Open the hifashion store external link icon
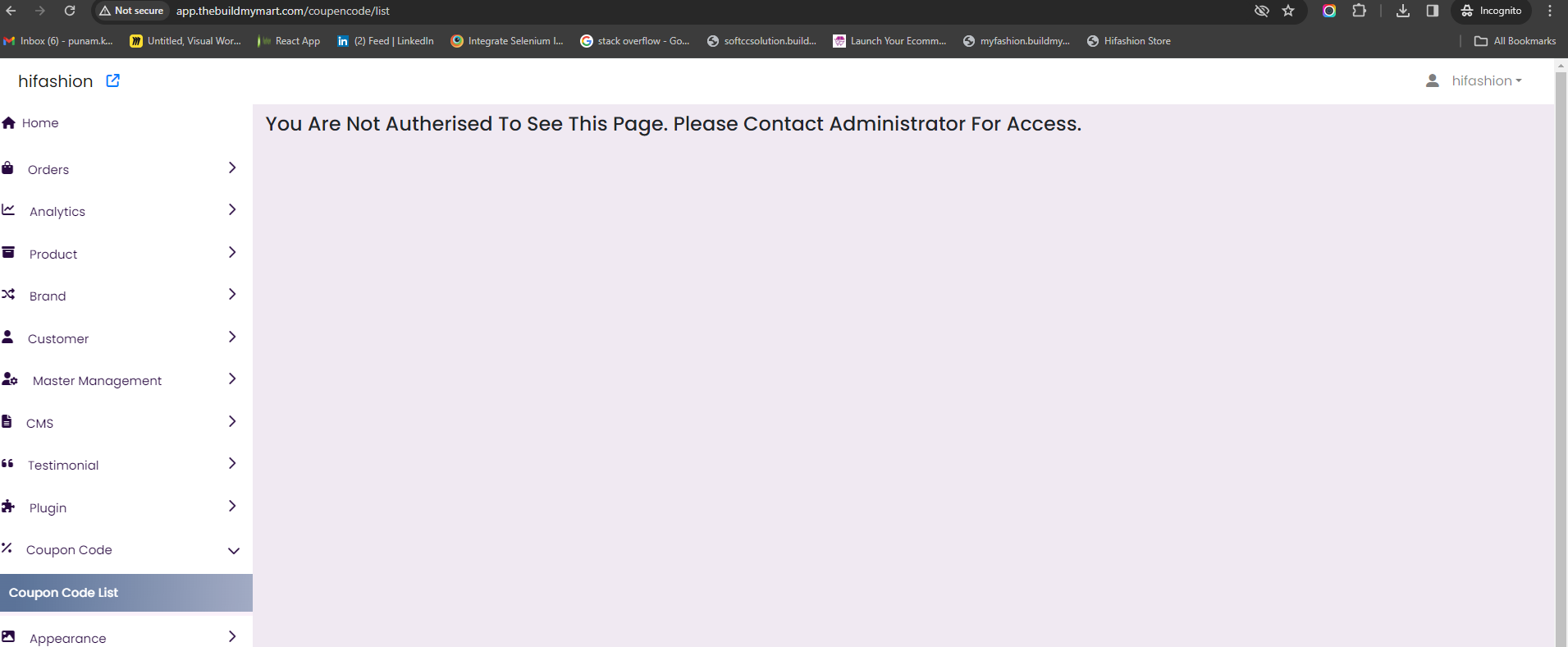This screenshot has height=647, width=1568. 113,80
